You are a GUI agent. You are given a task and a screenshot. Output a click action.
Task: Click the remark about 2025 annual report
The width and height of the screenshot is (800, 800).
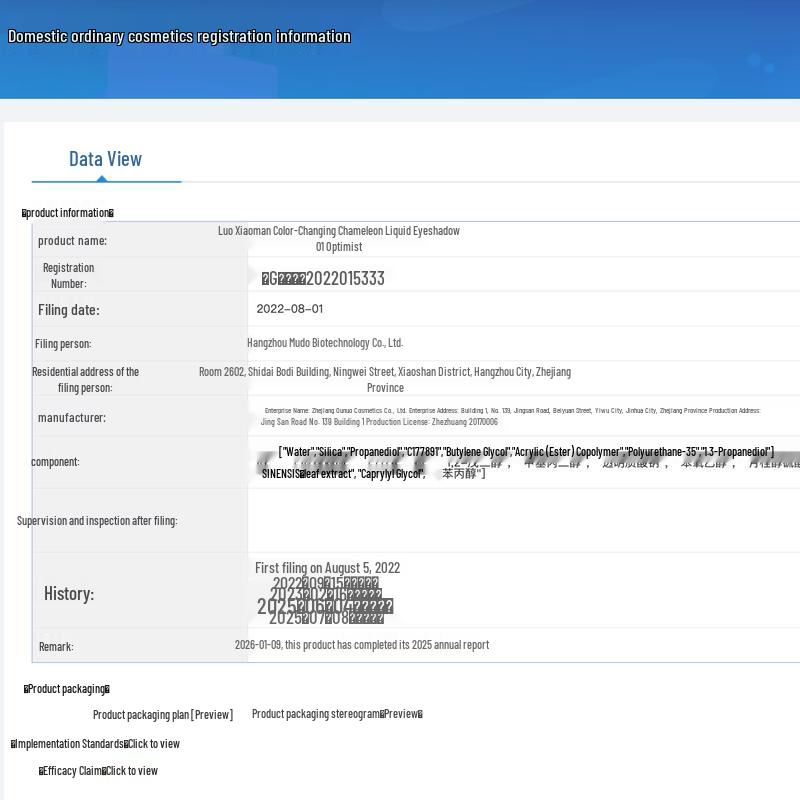point(361,645)
